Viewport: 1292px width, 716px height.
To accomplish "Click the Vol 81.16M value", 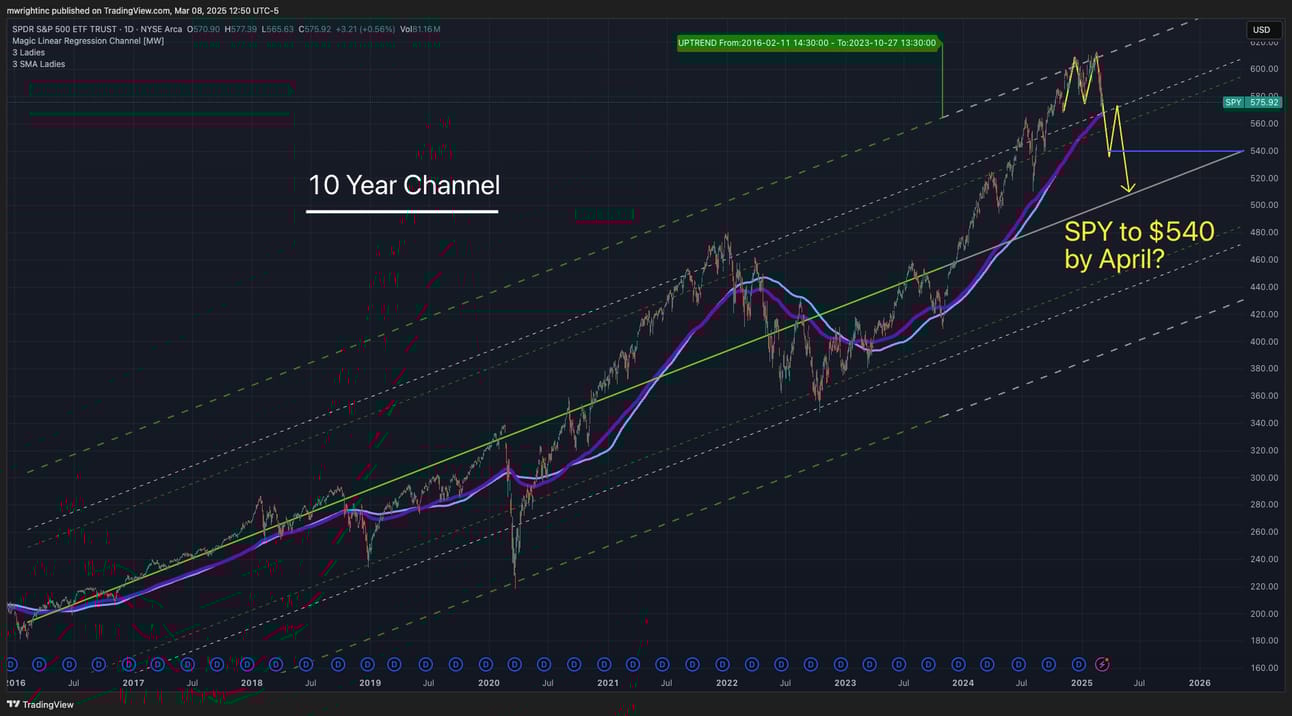I will pos(420,29).
